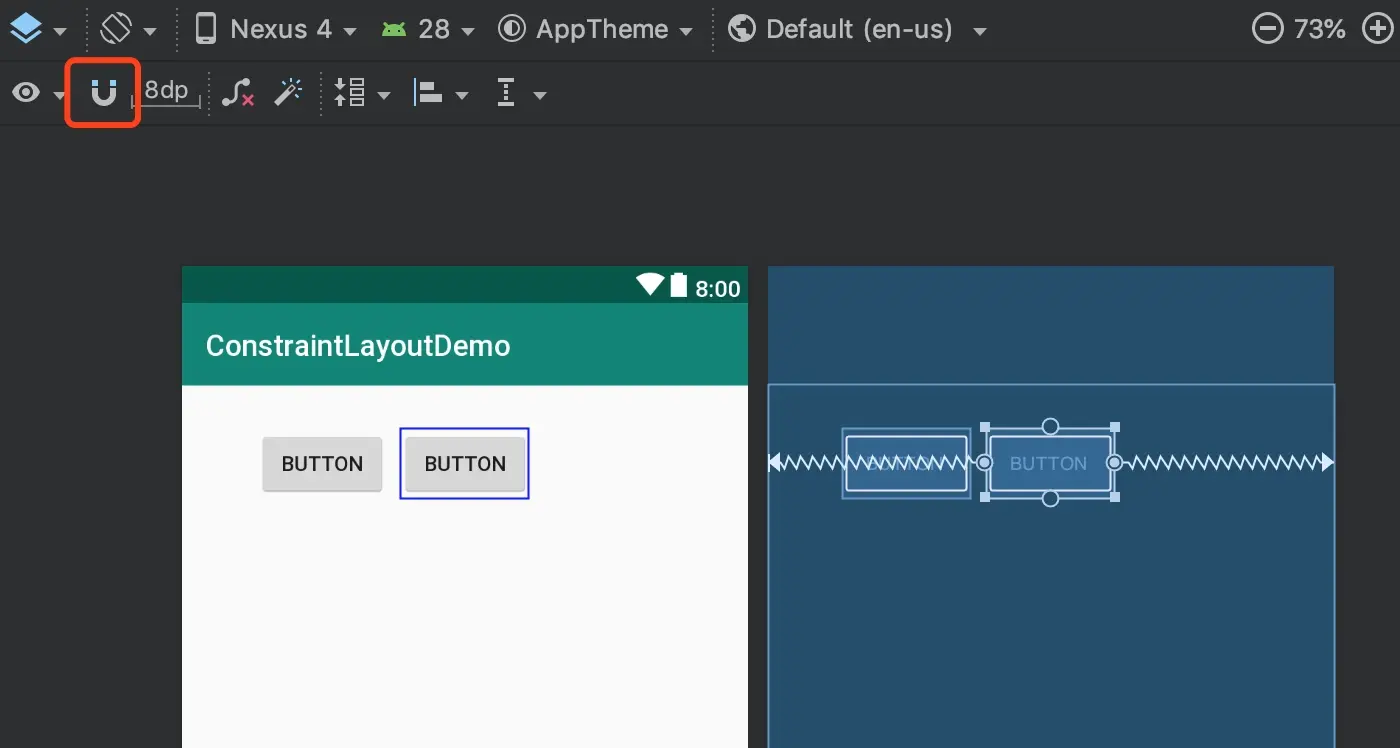Click the ConstraintLayoutDemo app bar title
This screenshot has width=1400, height=748.
(x=358, y=346)
